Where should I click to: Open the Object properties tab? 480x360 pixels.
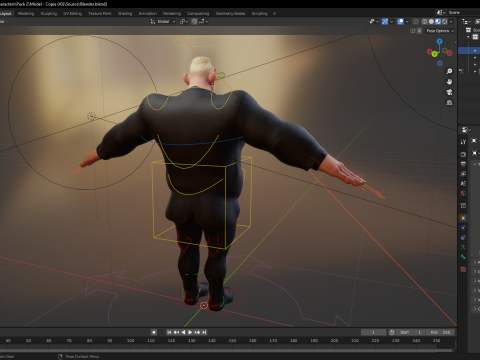[463, 218]
